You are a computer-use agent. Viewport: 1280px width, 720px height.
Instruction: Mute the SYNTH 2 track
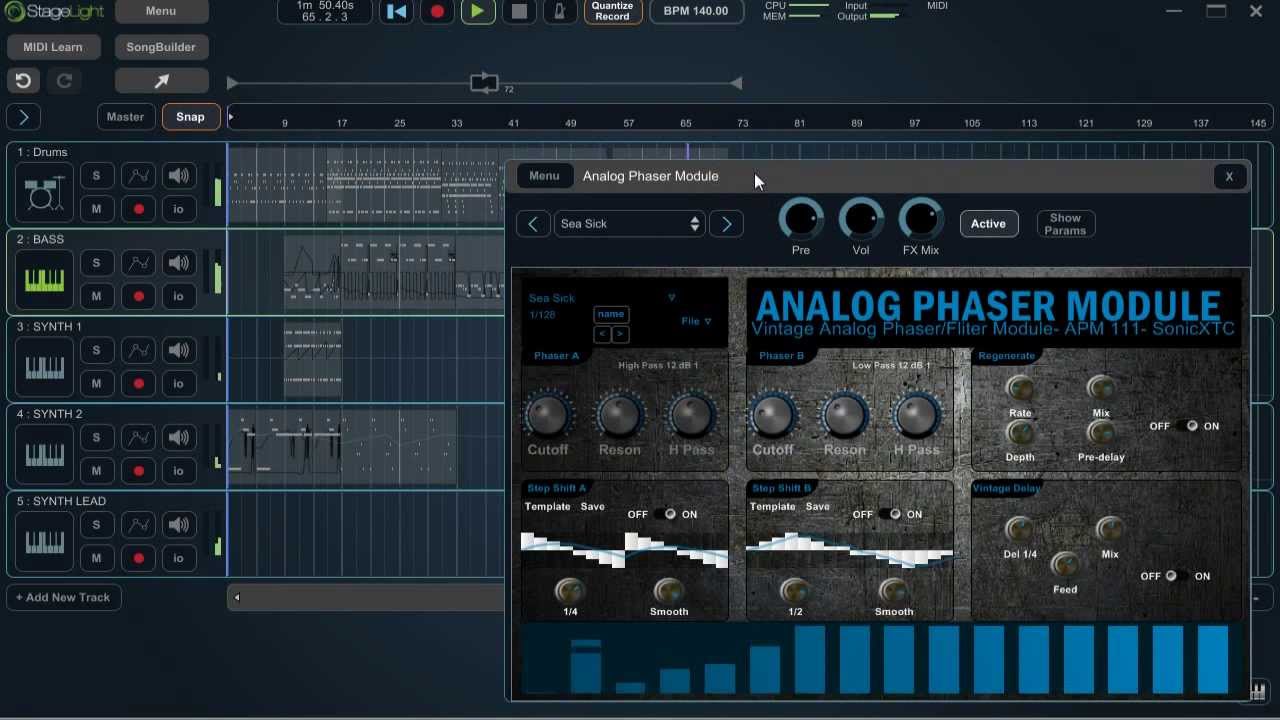96,470
